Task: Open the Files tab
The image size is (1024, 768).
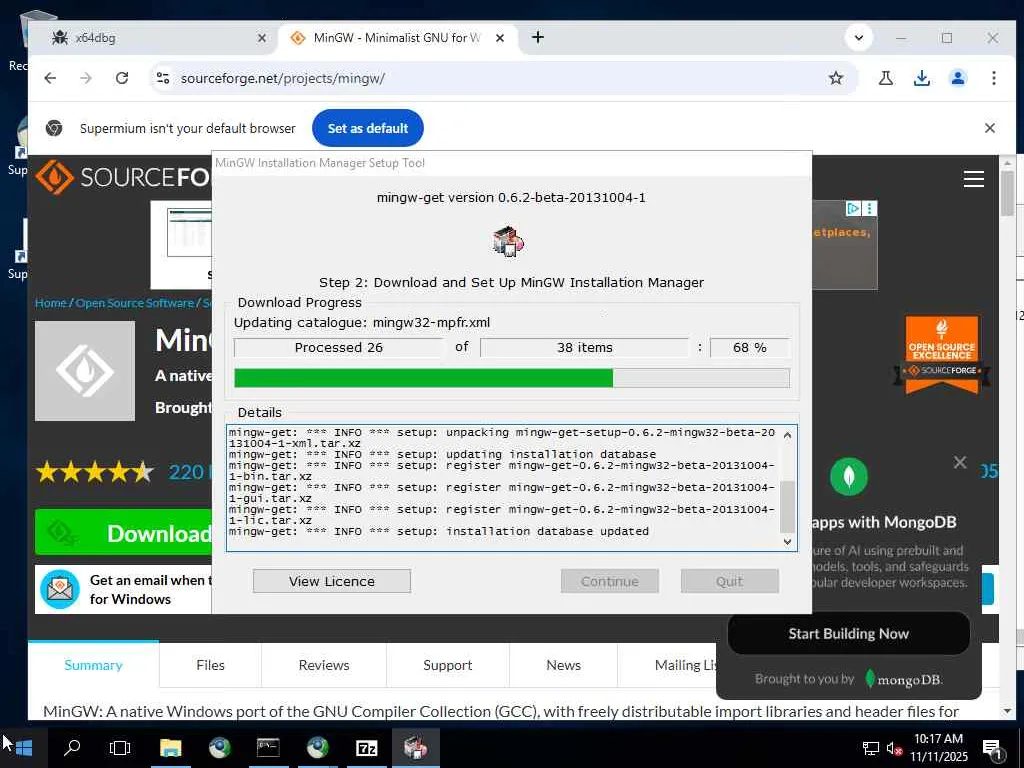Action: [x=210, y=665]
